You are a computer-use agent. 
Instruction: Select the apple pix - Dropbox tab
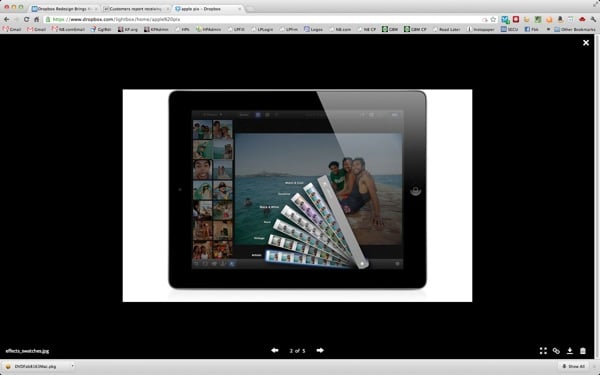coord(208,8)
